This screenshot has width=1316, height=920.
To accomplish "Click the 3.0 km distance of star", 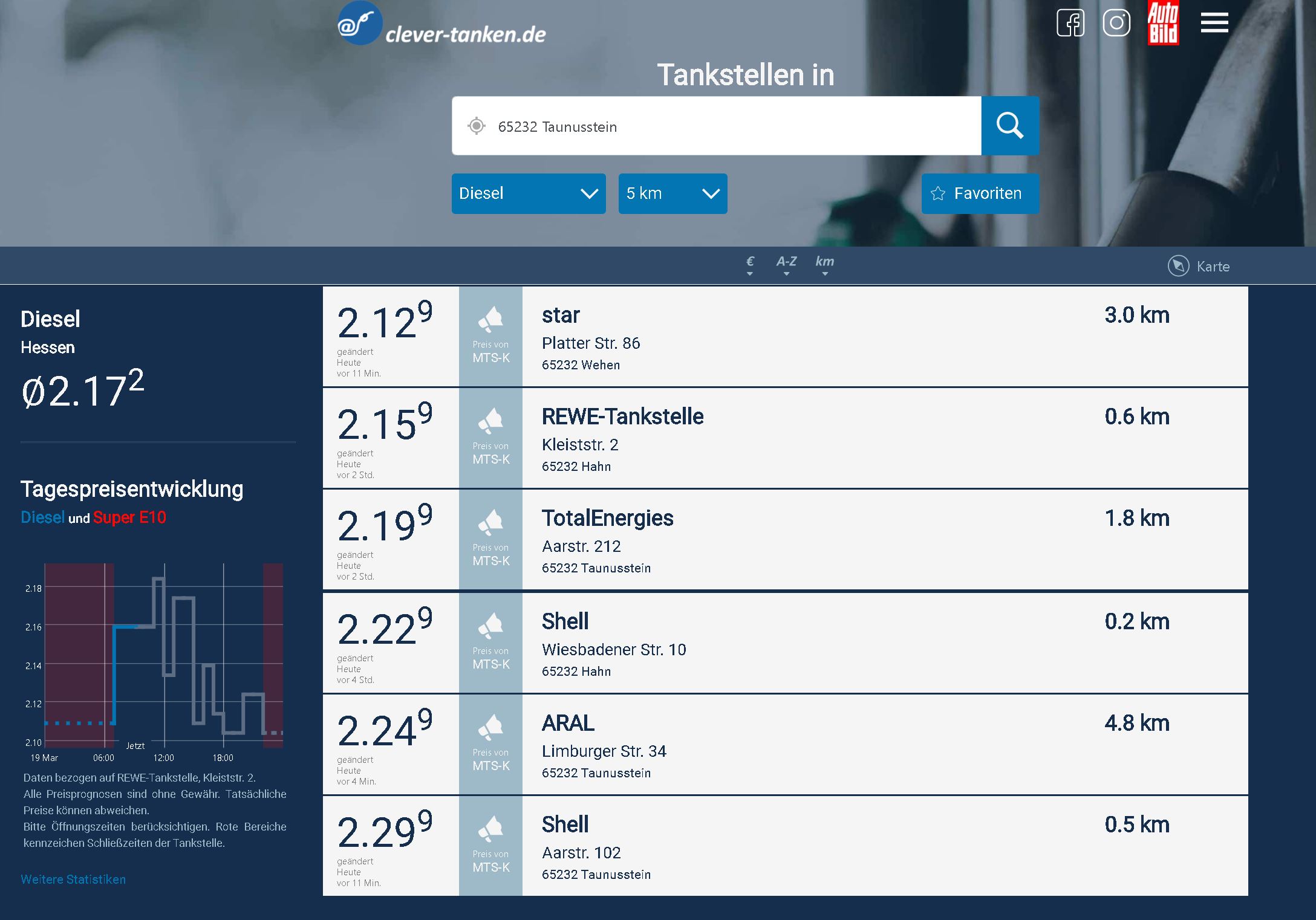I will coord(1137,315).
